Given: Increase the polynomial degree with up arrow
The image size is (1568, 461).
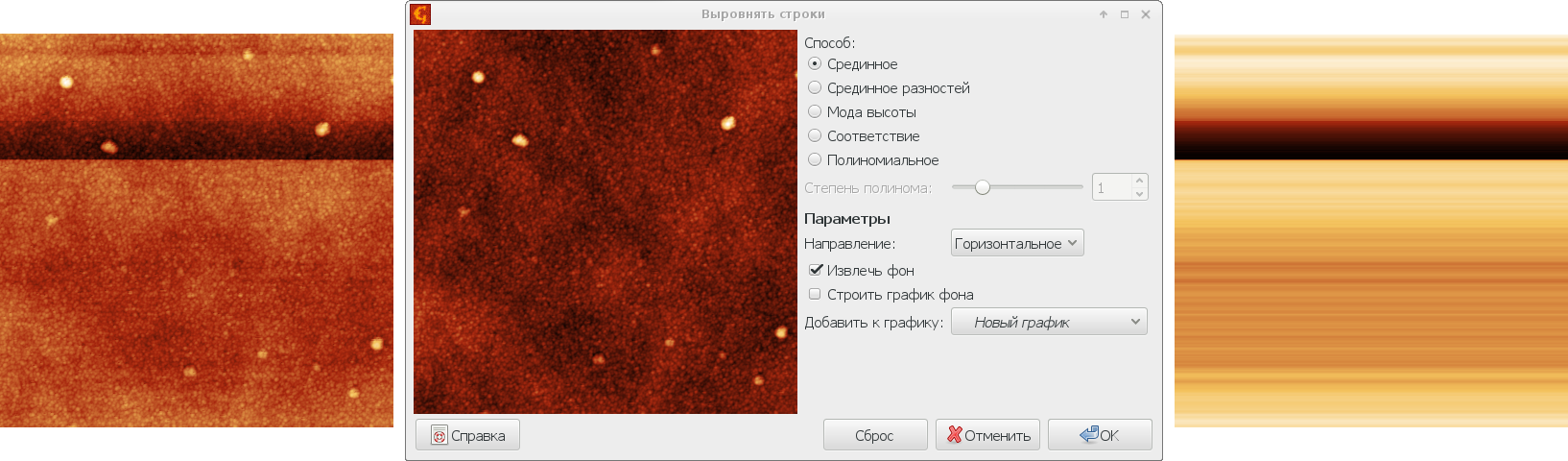Looking at the screenshot, I should (1139, 181).
